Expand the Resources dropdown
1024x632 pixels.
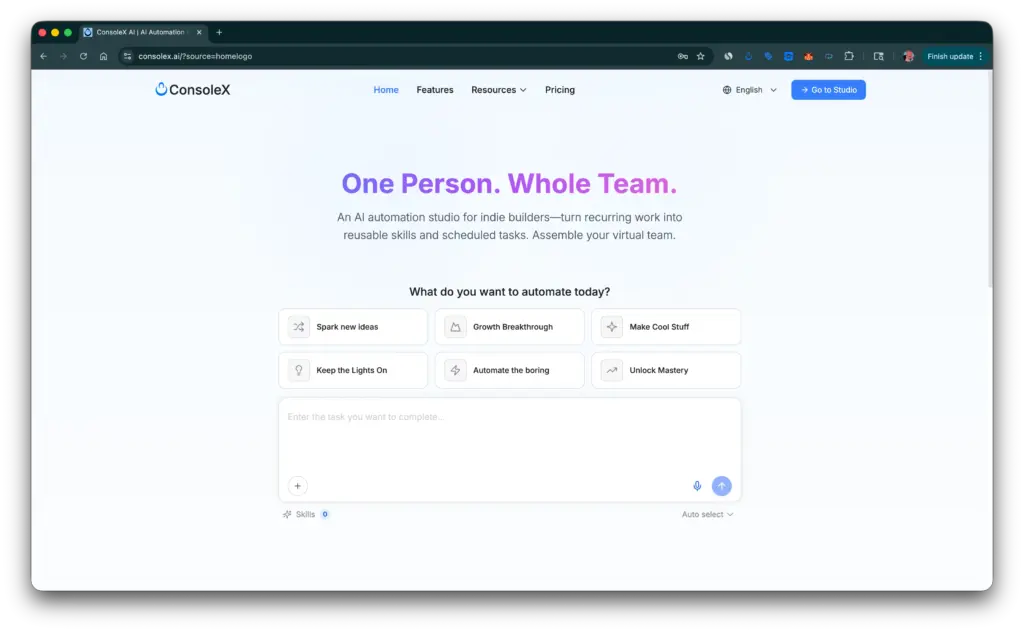(x=498, y=89)
